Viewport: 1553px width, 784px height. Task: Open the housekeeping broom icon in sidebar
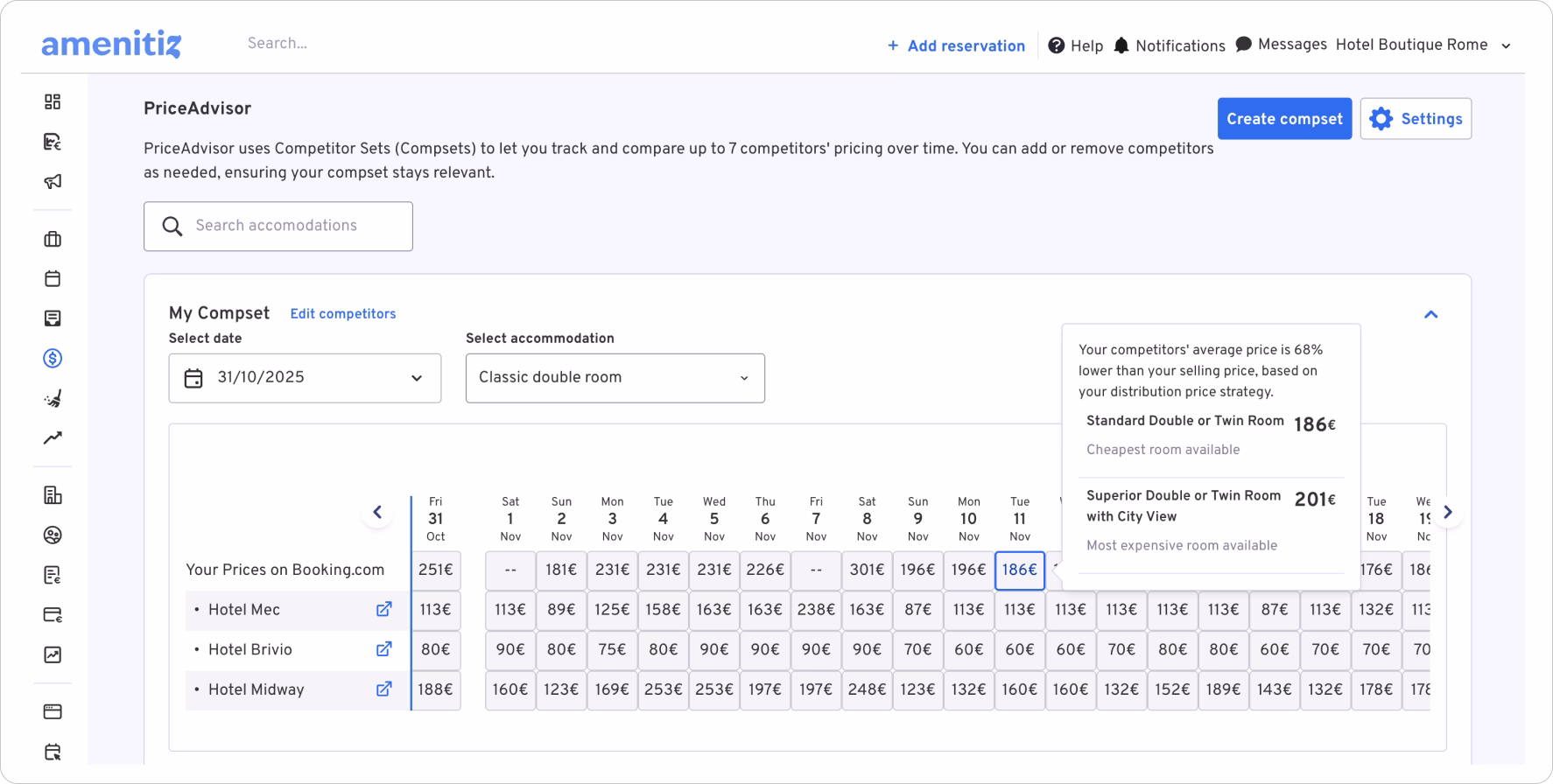pyautogui.click(x=53, y=398)
